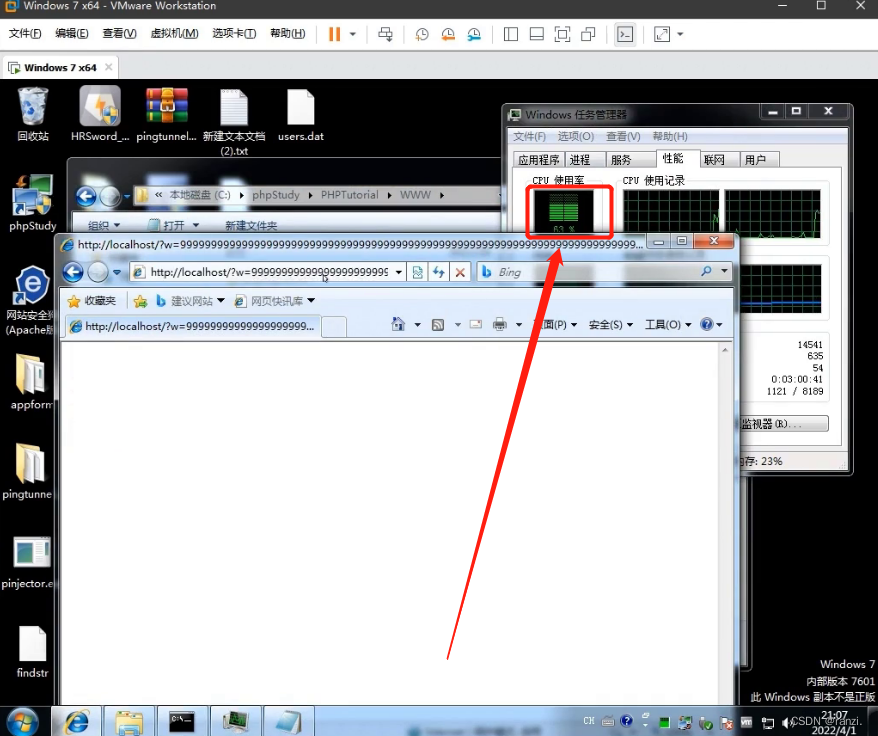Click the Send Ctrl+Alt+Del toolbar icon
Image resolution: width=878 pixels, height=736 pixels.
(x=385, y=34)
